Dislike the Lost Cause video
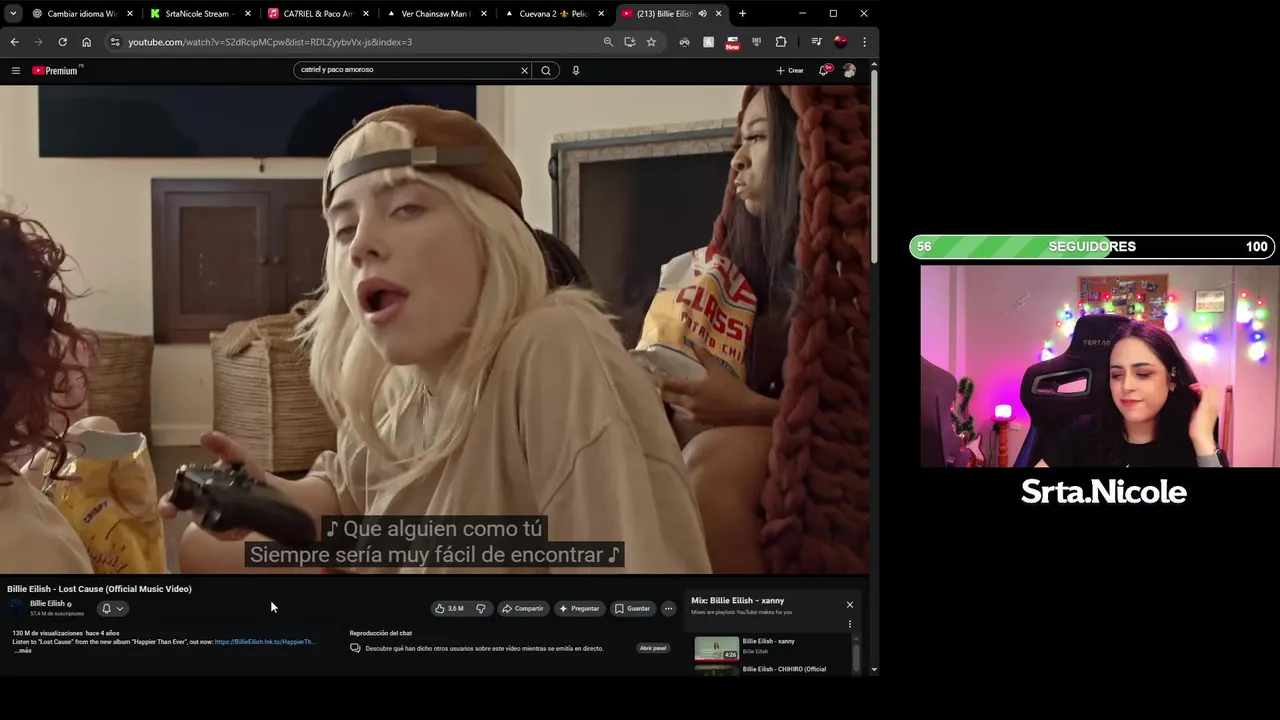 (481, 608)
